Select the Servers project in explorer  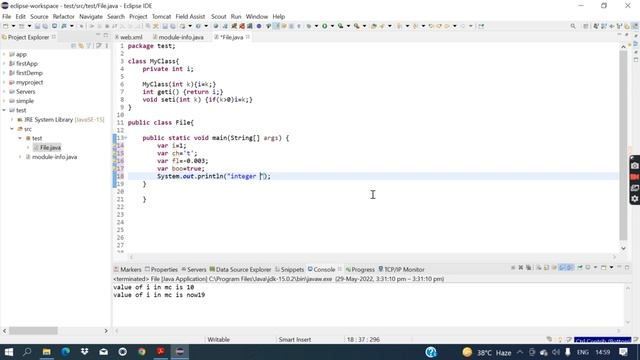tap(25, 92)
